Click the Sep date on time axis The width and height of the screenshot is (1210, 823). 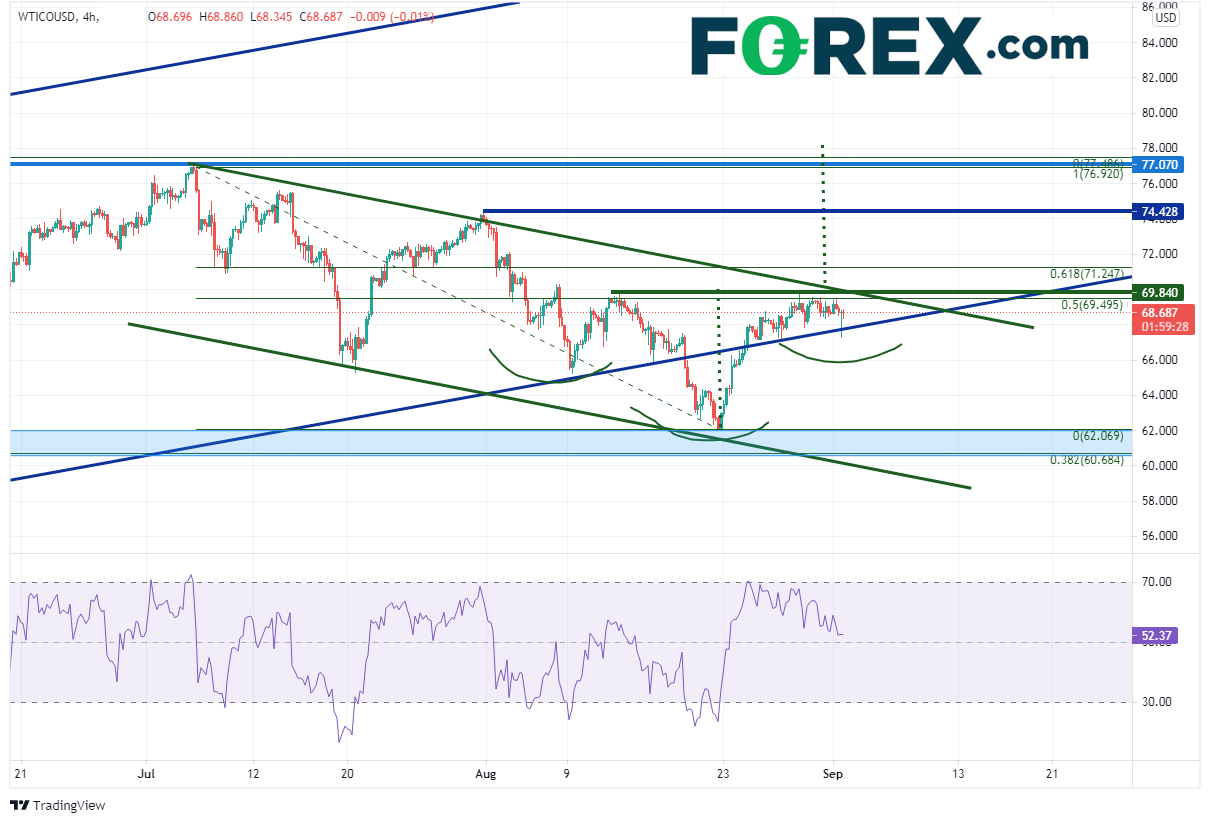click(x=832, y=773)
